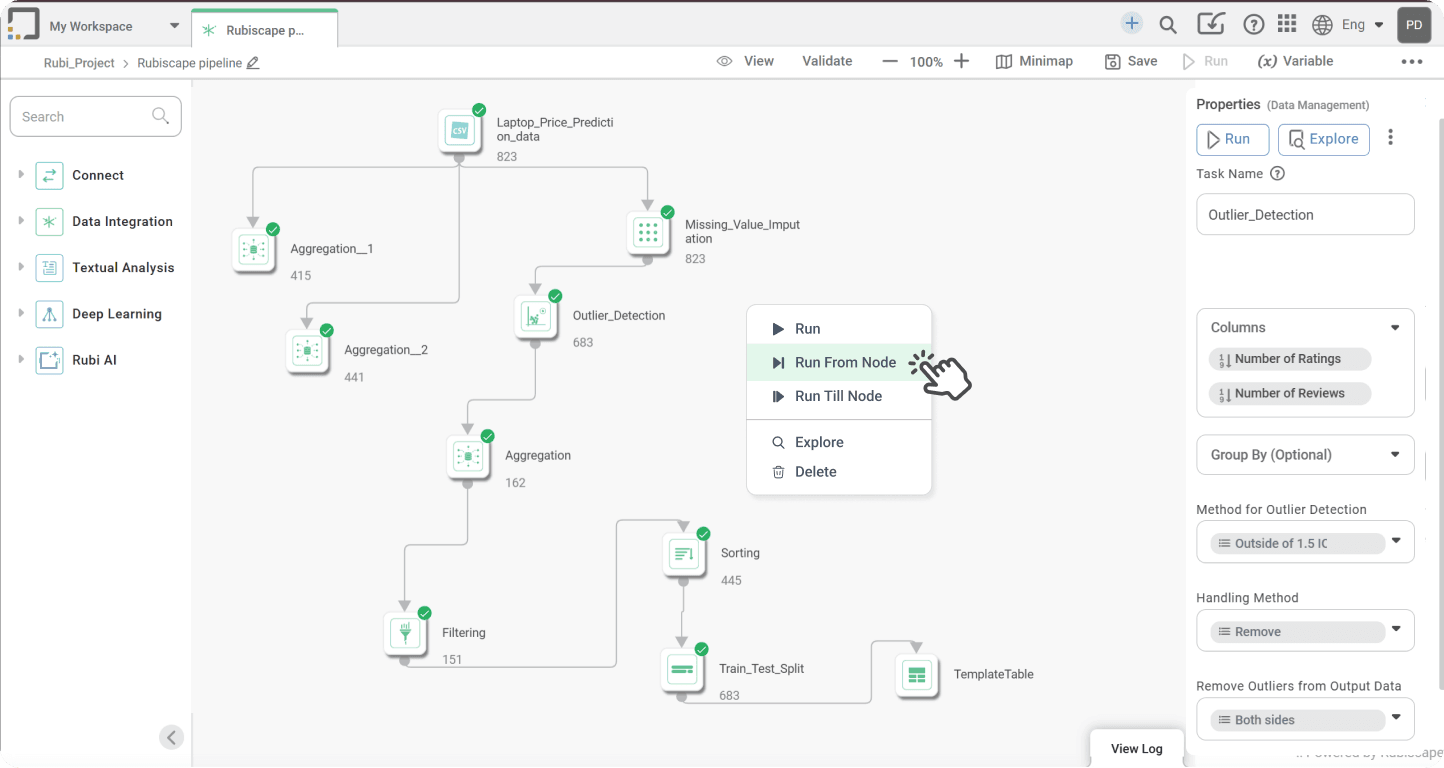The image size is (1444, 768).
Task: Select the Outlier_Detection node icon
Action: pos(536,316)
